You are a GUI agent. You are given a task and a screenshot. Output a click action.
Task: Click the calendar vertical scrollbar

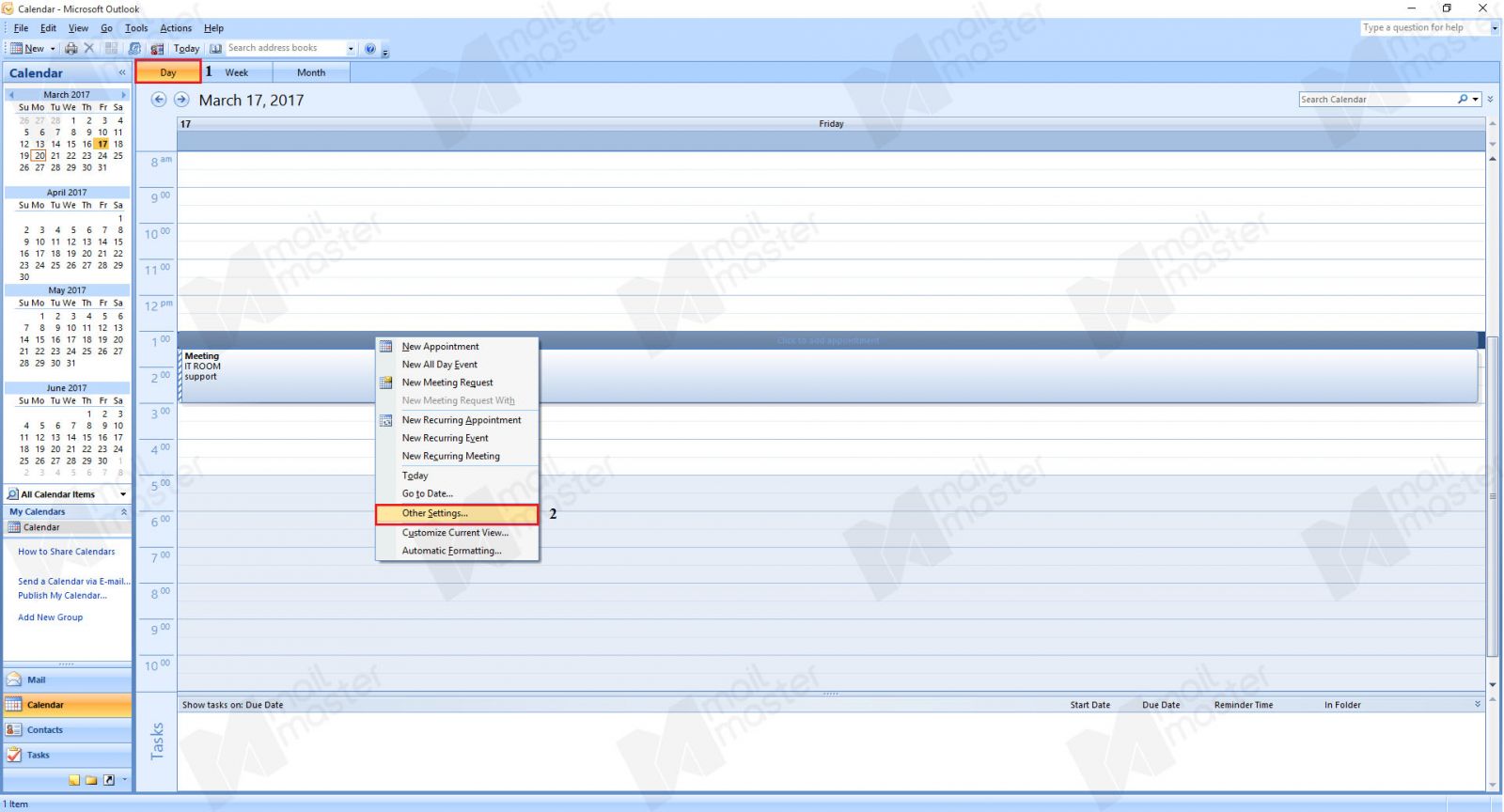(x=1493, y=497)
